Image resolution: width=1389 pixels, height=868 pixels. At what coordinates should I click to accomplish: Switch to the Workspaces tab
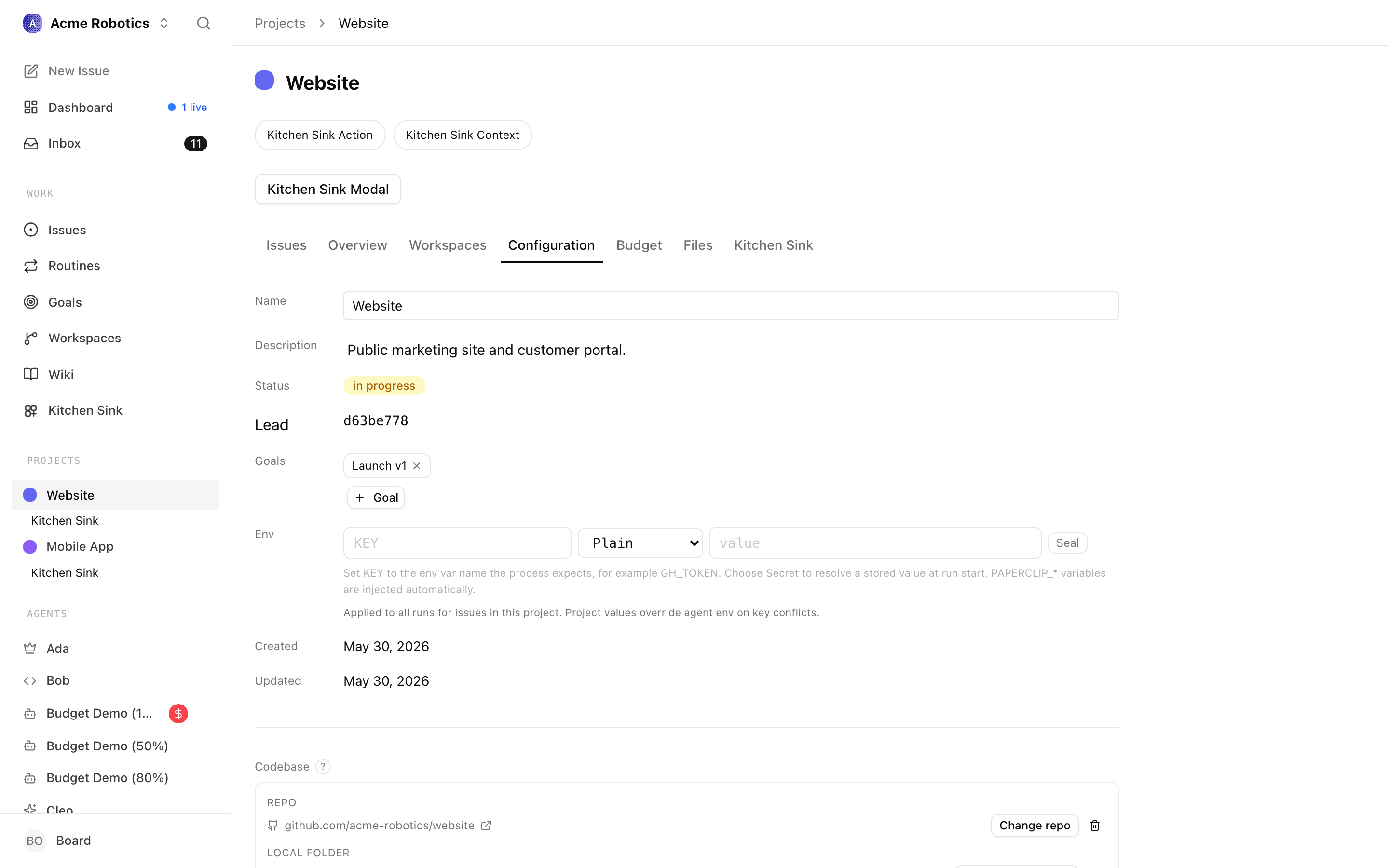(x=448, y=245)
